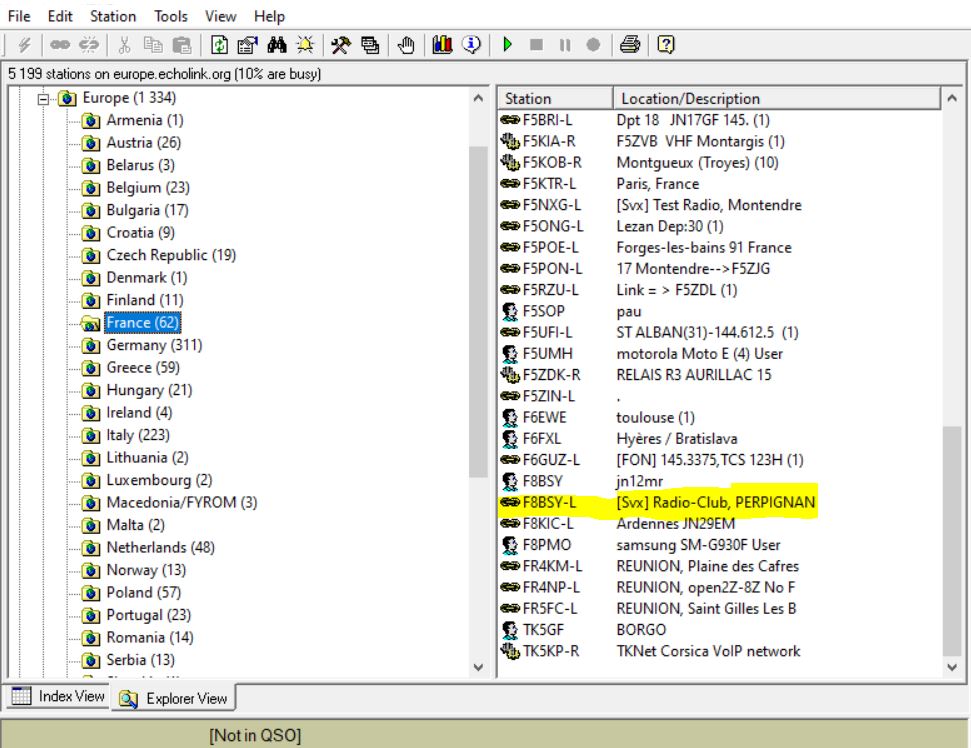Select Czech Republic (19) folder

[x=171, y=255]
